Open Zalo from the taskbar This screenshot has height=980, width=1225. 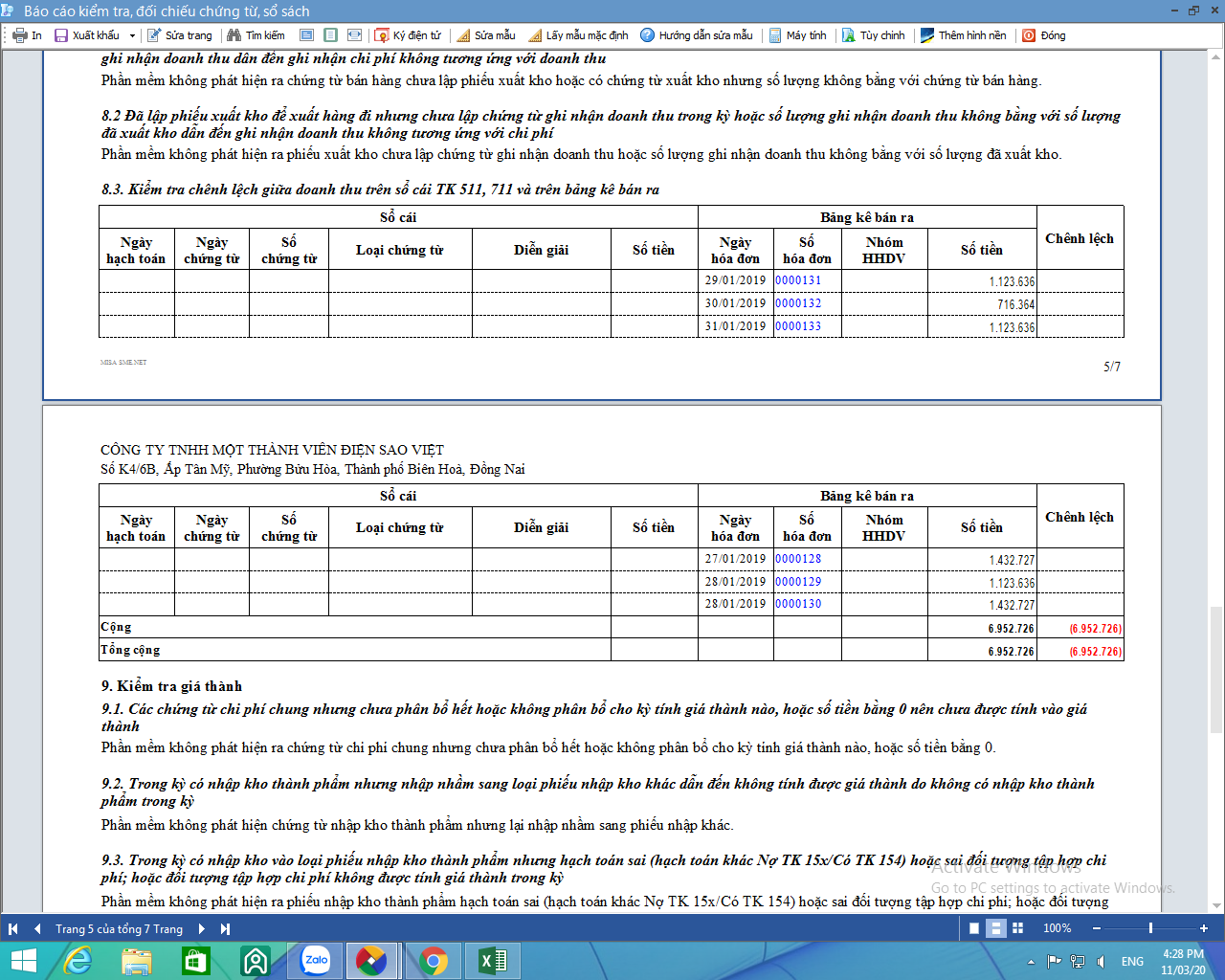click(x=315, y=960)
